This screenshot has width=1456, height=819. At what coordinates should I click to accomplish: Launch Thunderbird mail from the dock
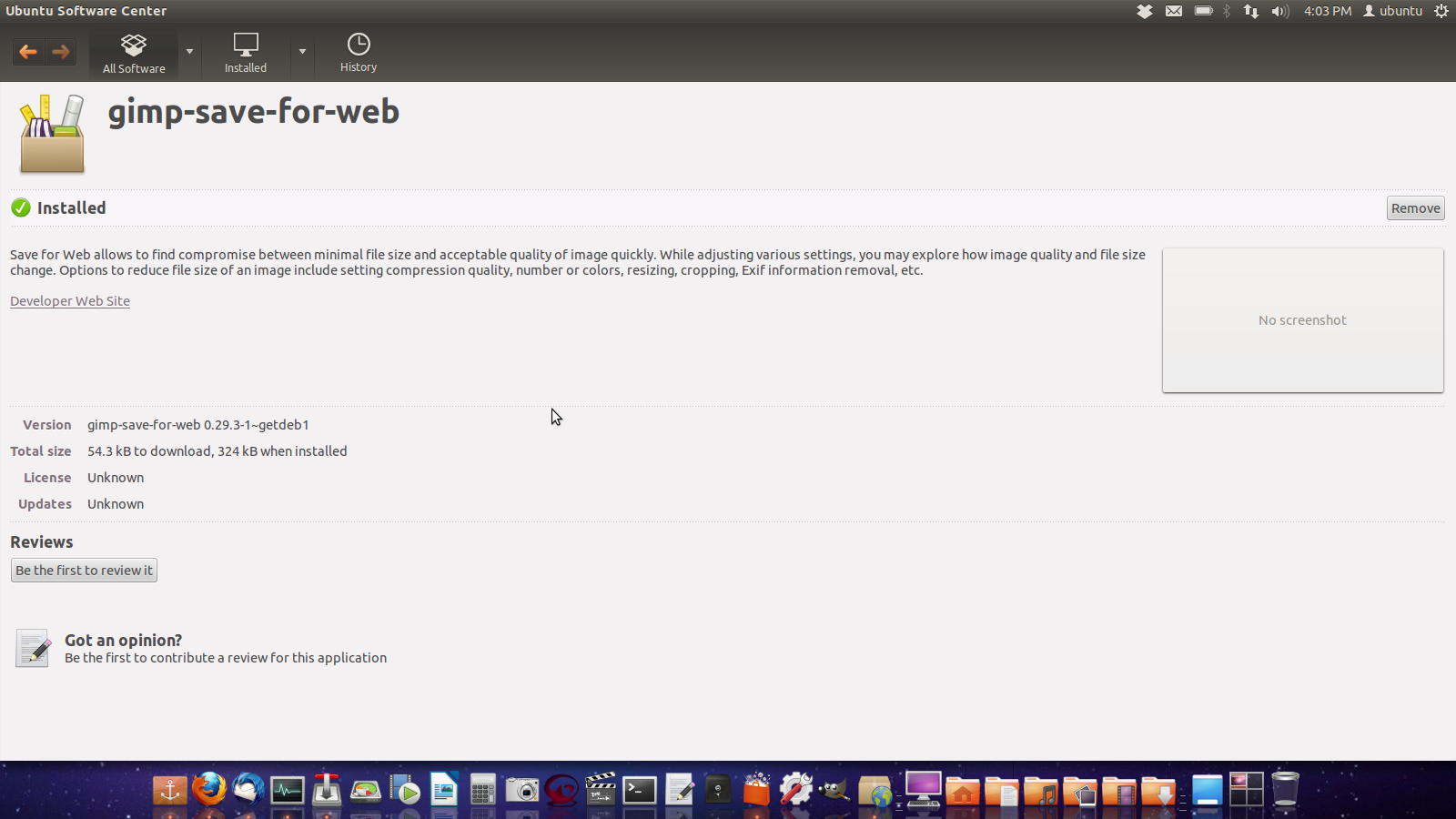click(x=248, y=789)
